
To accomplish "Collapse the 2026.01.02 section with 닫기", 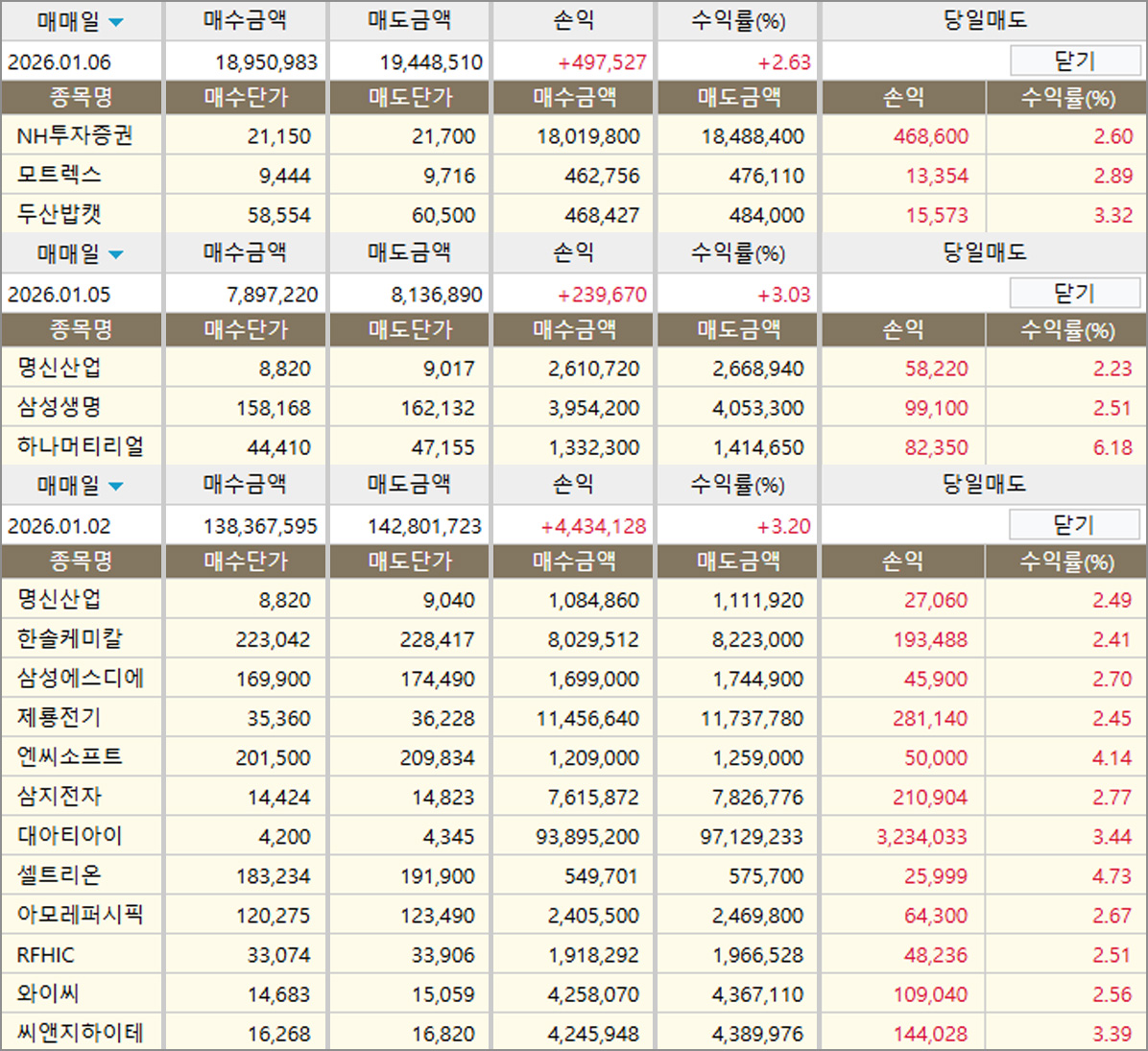I will (1074, 525).
